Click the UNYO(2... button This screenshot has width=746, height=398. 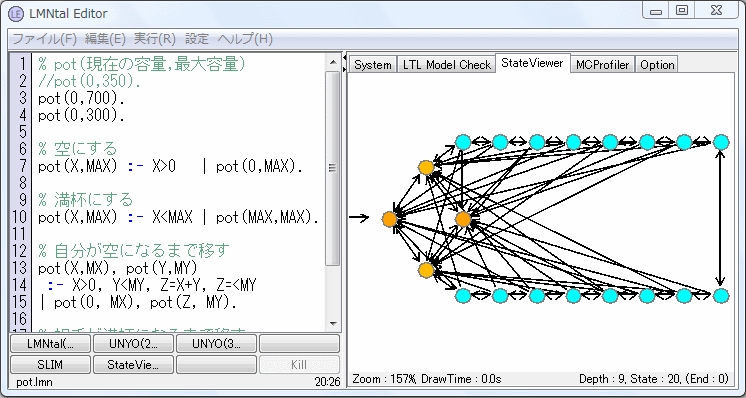pos(133,343)
